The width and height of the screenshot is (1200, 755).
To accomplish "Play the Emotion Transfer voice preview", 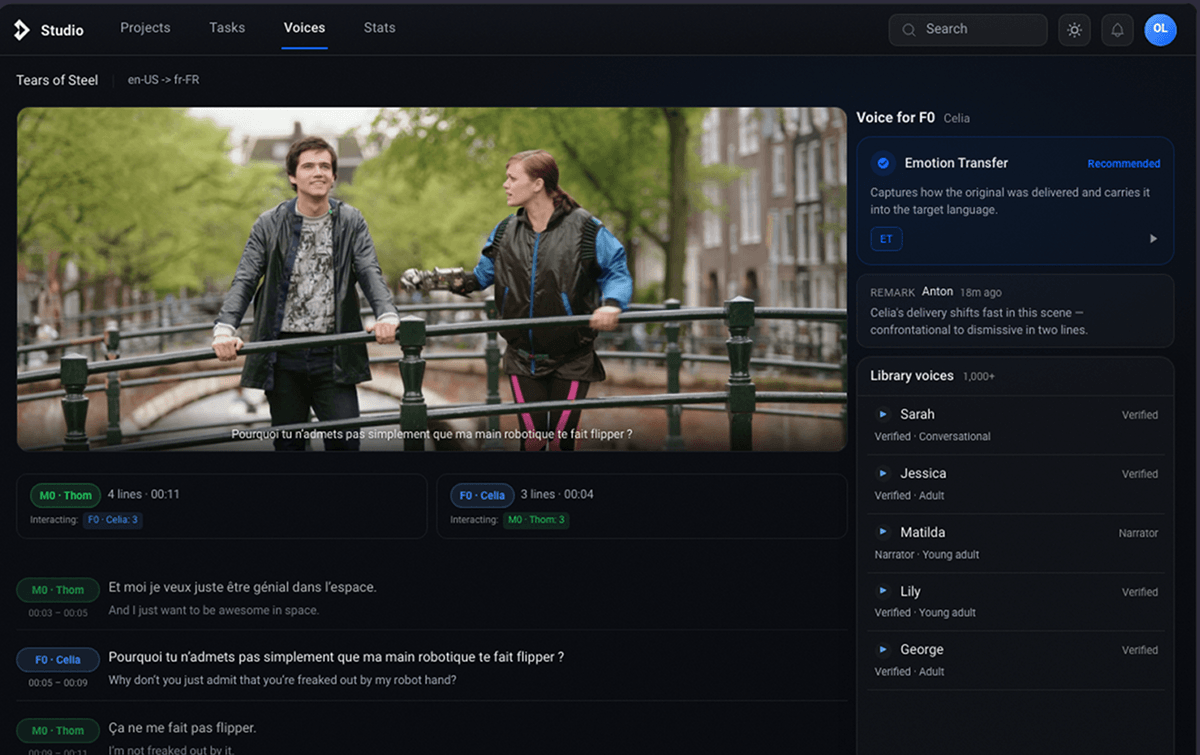I will [x=1153, y=239].
